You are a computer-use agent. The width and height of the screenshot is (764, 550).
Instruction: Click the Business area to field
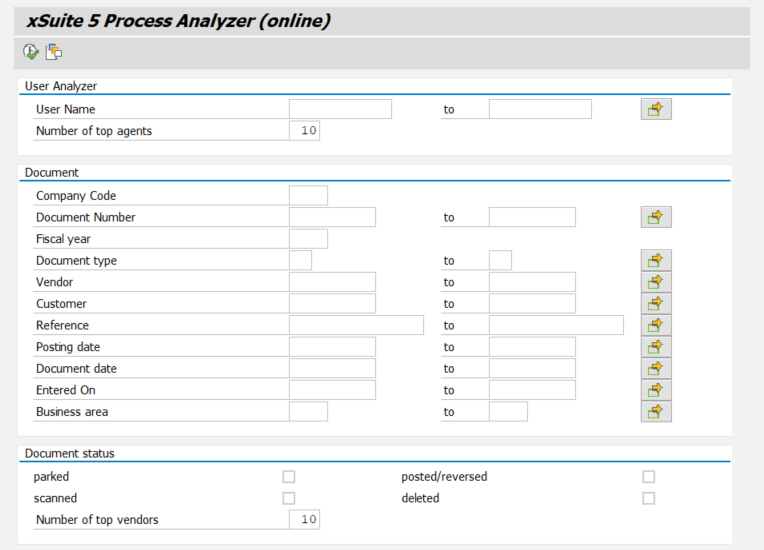click(508, 412)
